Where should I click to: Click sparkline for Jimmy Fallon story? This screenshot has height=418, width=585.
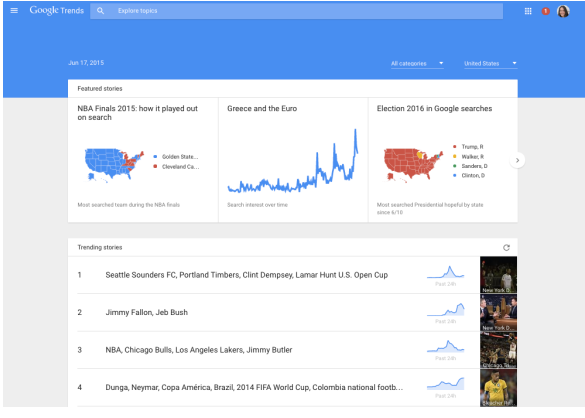coord(445,309)
